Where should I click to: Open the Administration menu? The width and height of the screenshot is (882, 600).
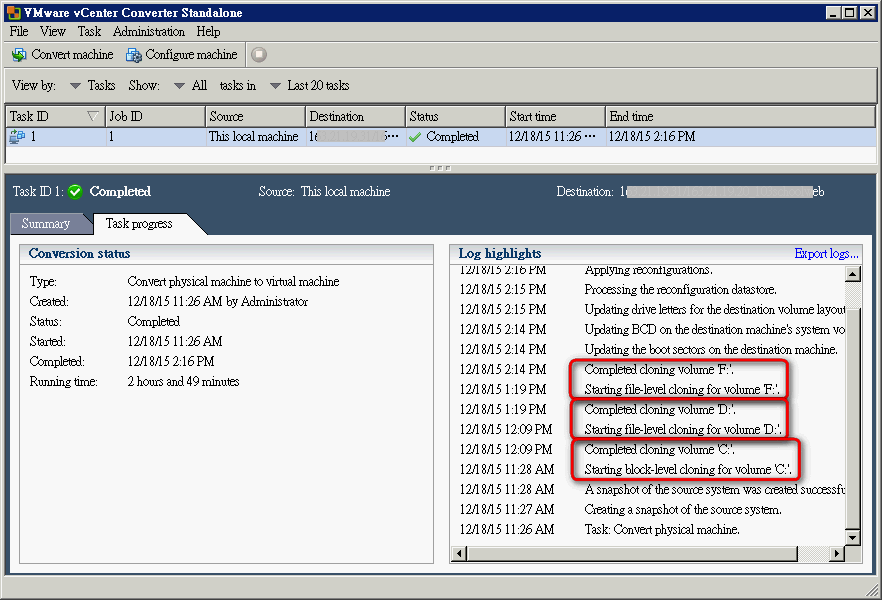click(148, 31)
